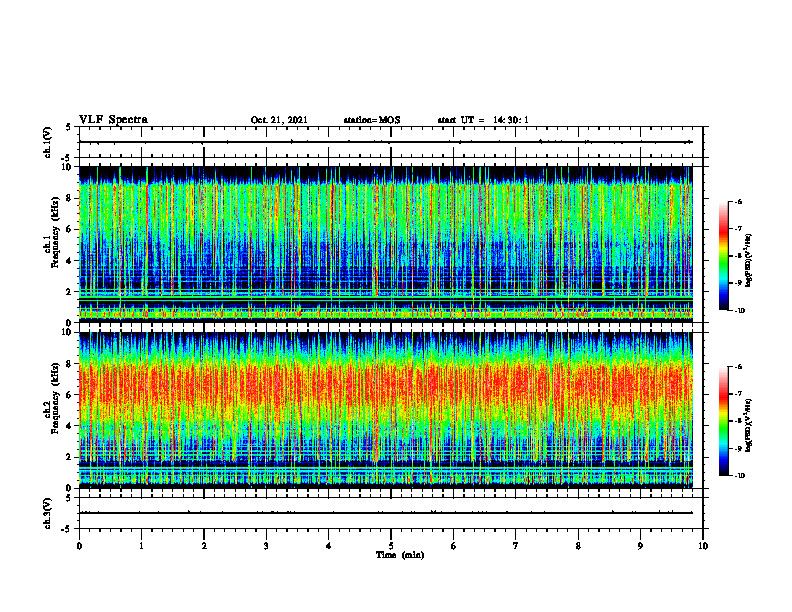Click the lower color scale bar
The height and width of the screenshot is (612, 792).
[723, 421]
